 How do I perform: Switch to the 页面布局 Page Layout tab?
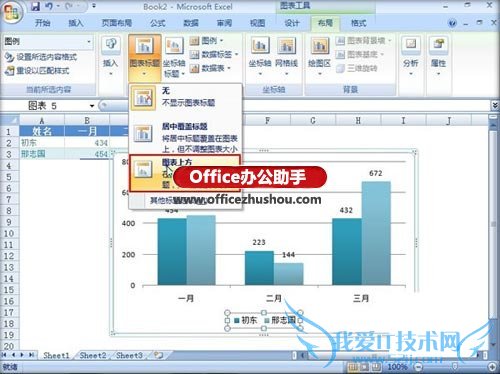click(x=117, y=23)
